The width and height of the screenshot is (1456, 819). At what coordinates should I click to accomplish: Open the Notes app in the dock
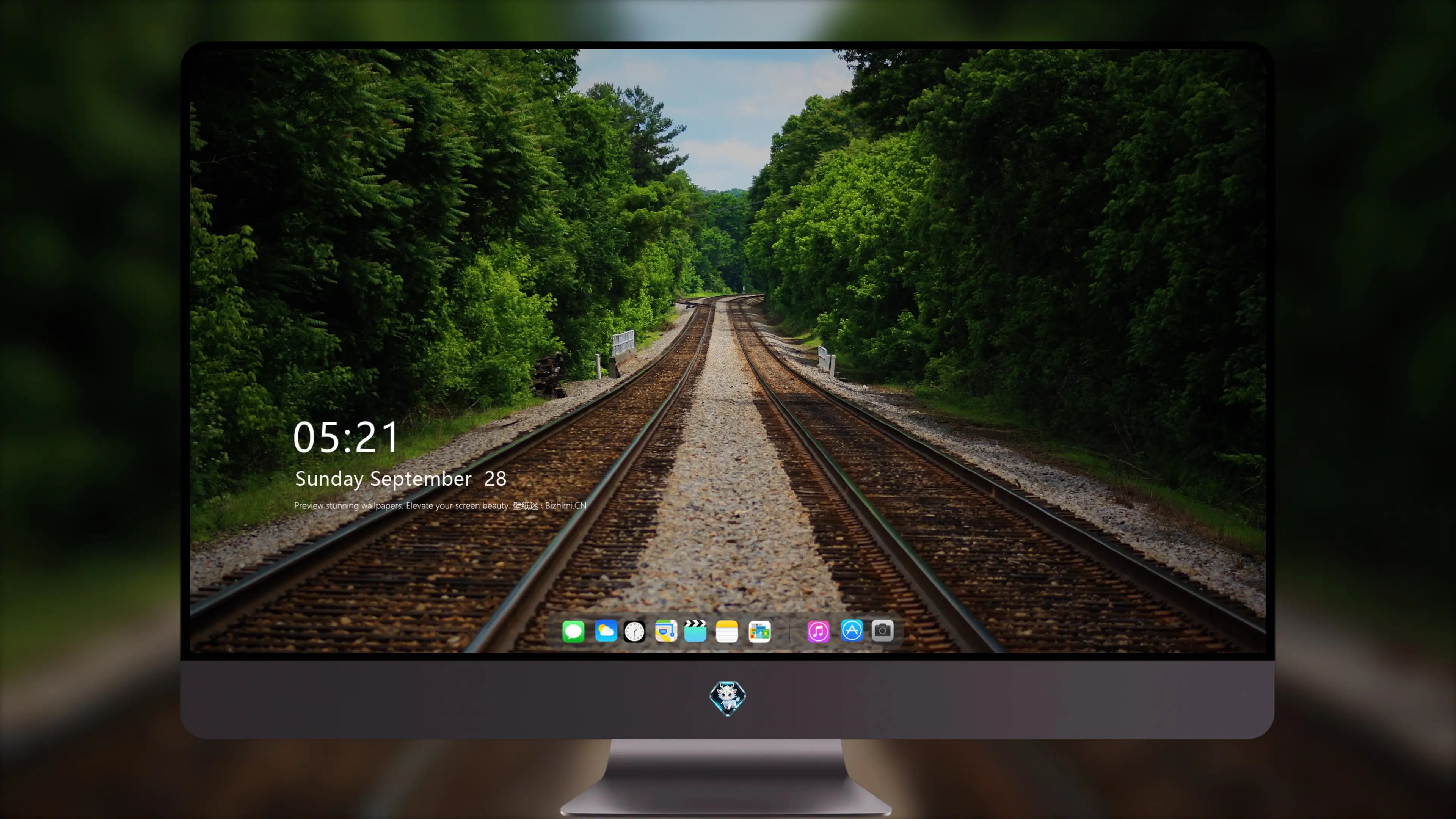point(727,631)
